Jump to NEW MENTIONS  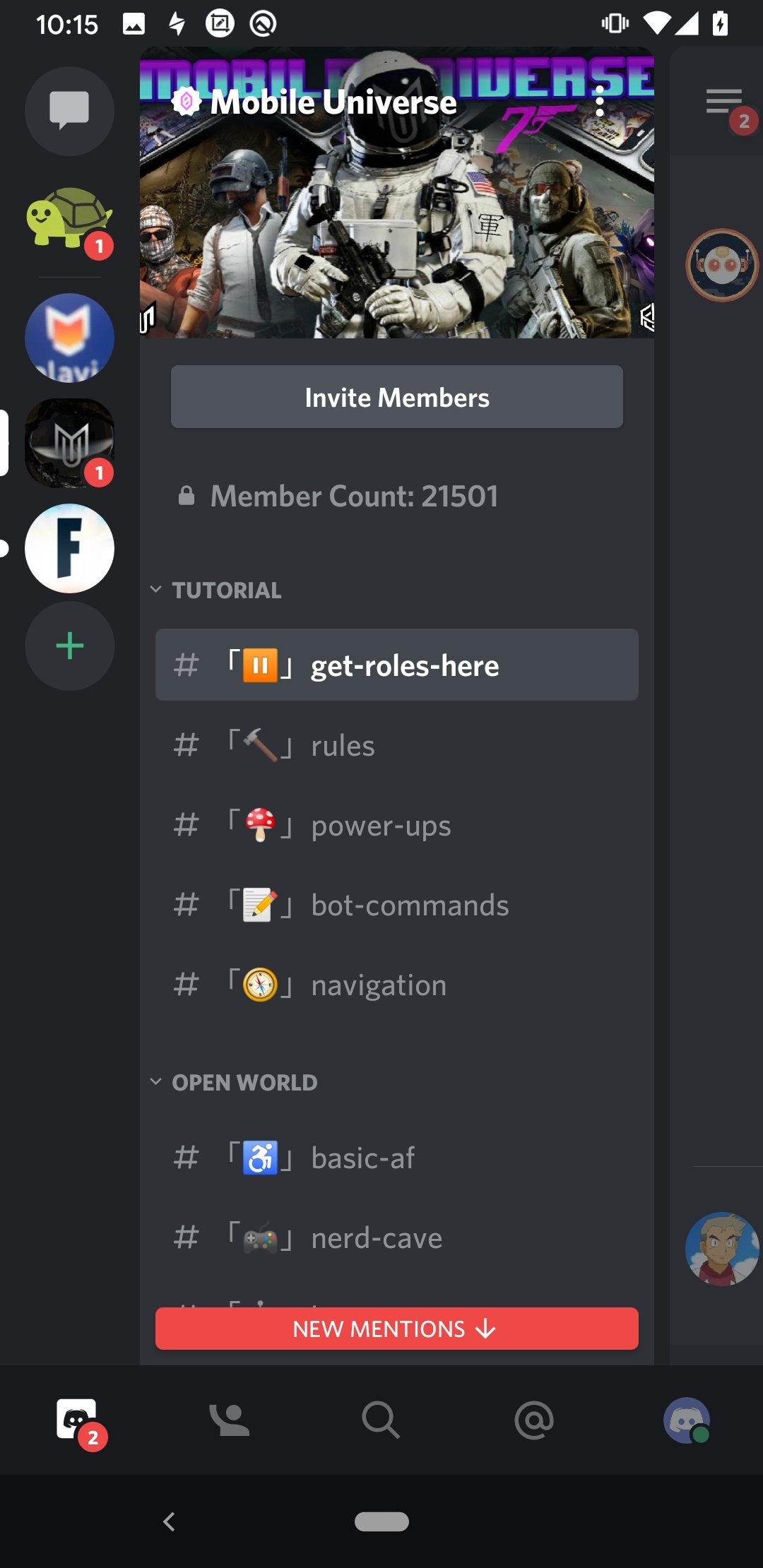click(x=397, y=1329)
